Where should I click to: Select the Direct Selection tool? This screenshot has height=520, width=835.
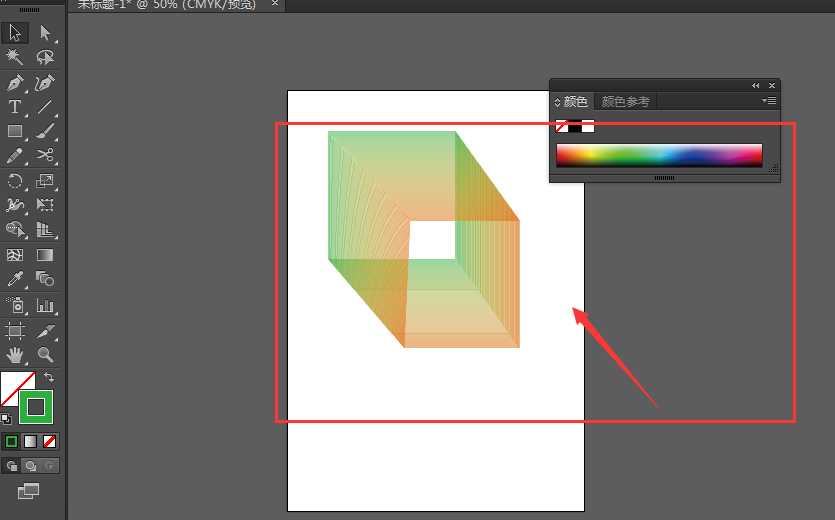45,33
